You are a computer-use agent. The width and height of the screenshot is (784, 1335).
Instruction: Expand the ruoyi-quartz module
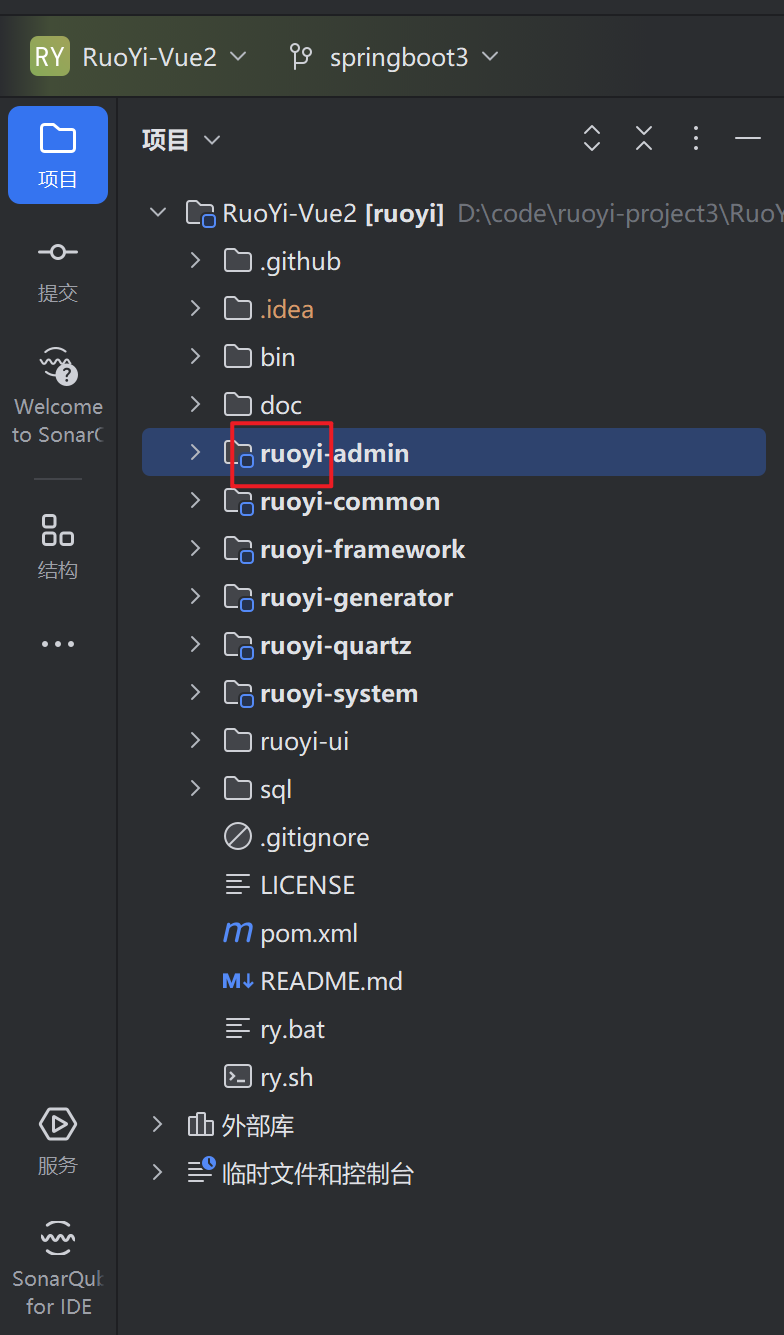click(x=195, y=645)
